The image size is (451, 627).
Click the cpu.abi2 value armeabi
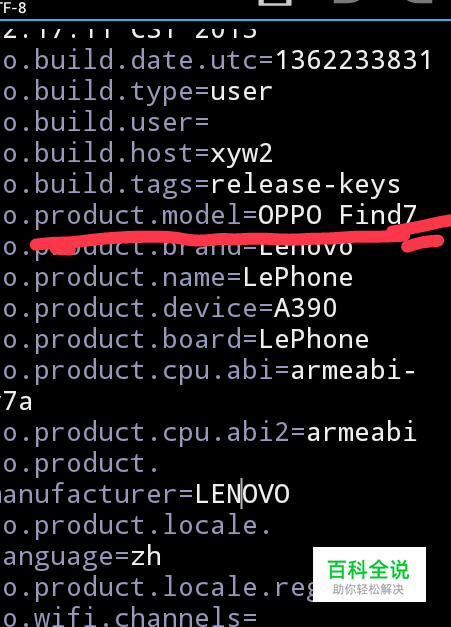(x=361, y=433)
